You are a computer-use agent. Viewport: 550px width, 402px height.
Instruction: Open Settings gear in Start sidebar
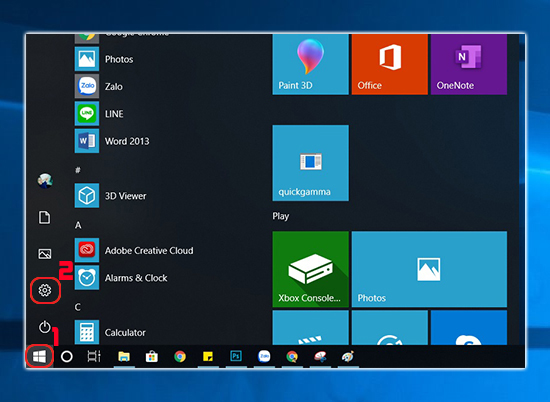[45, 290]
